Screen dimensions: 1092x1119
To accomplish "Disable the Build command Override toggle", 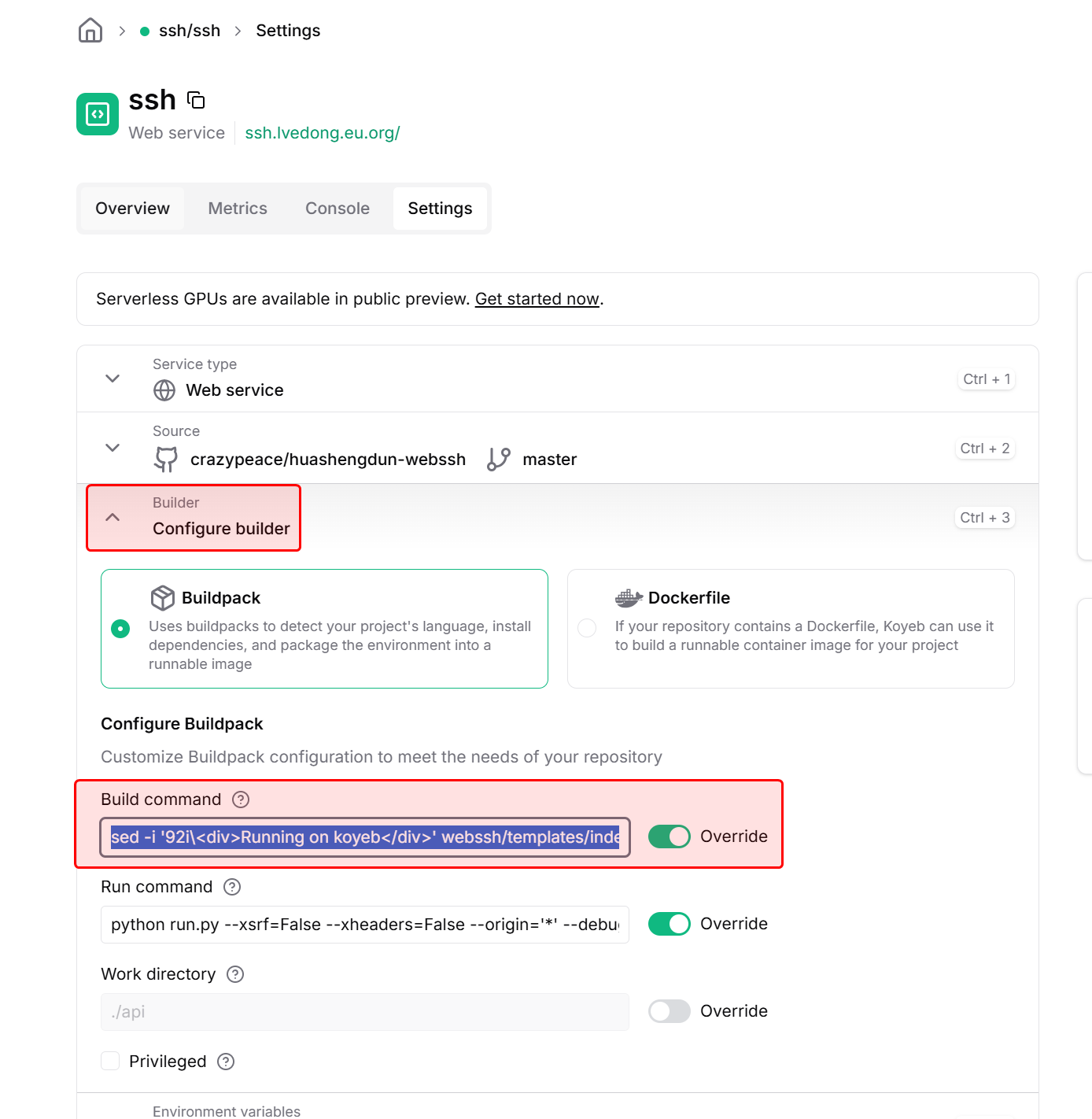I will [669, 836].
